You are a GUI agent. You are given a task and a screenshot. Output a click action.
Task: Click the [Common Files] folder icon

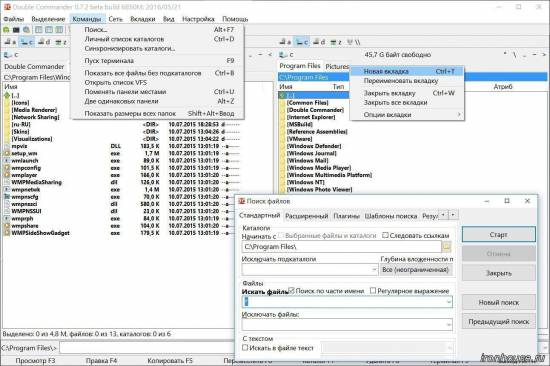click(282, 102)
